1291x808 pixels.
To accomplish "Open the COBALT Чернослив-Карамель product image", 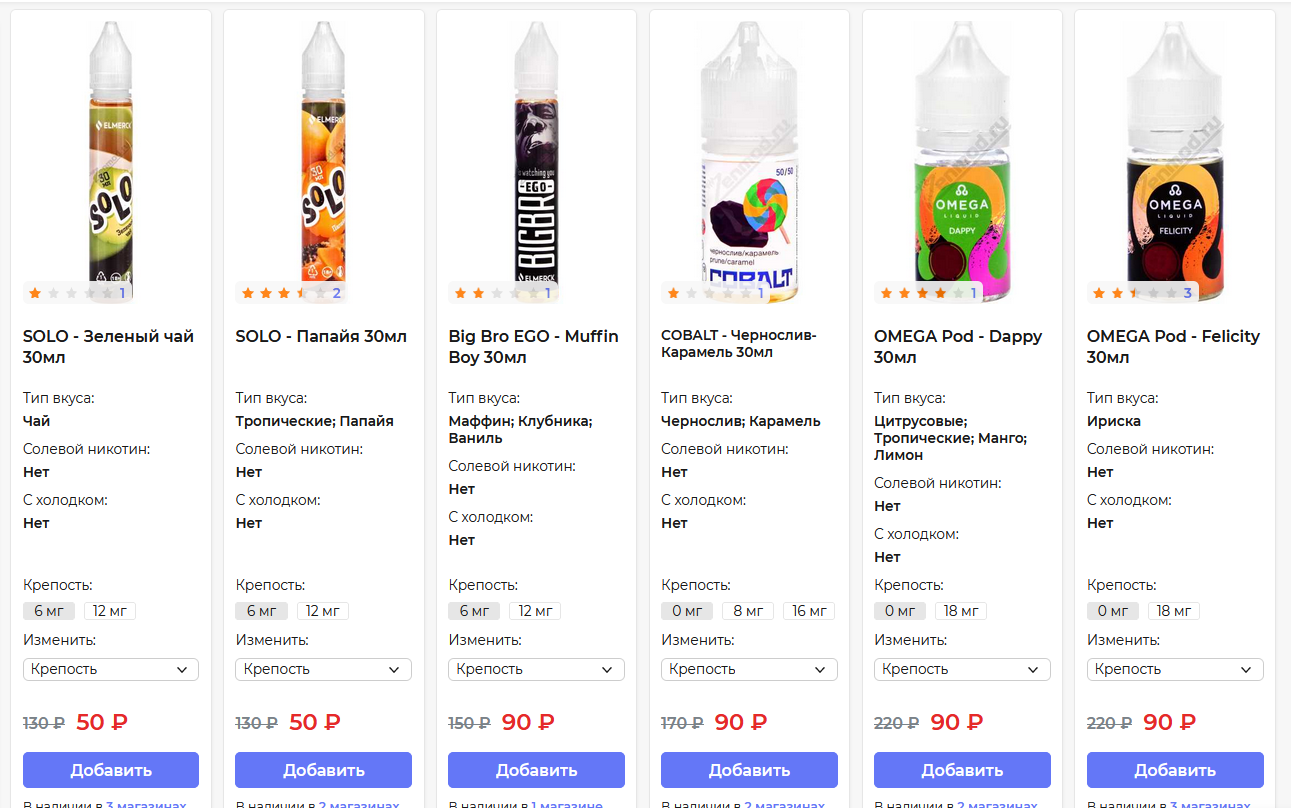I will (x=749, y=160).
